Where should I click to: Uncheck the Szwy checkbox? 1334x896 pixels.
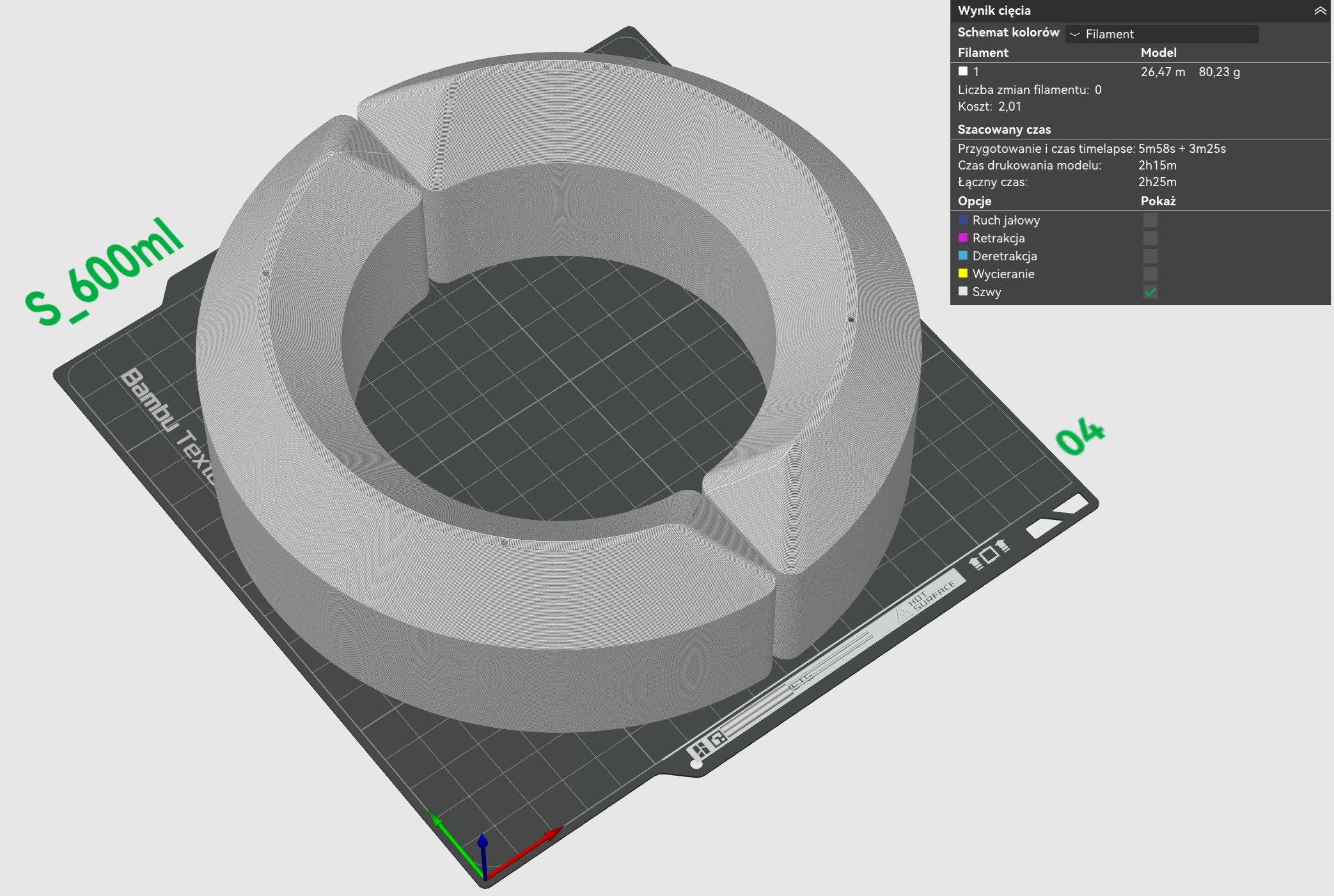tap(1150, 292)
